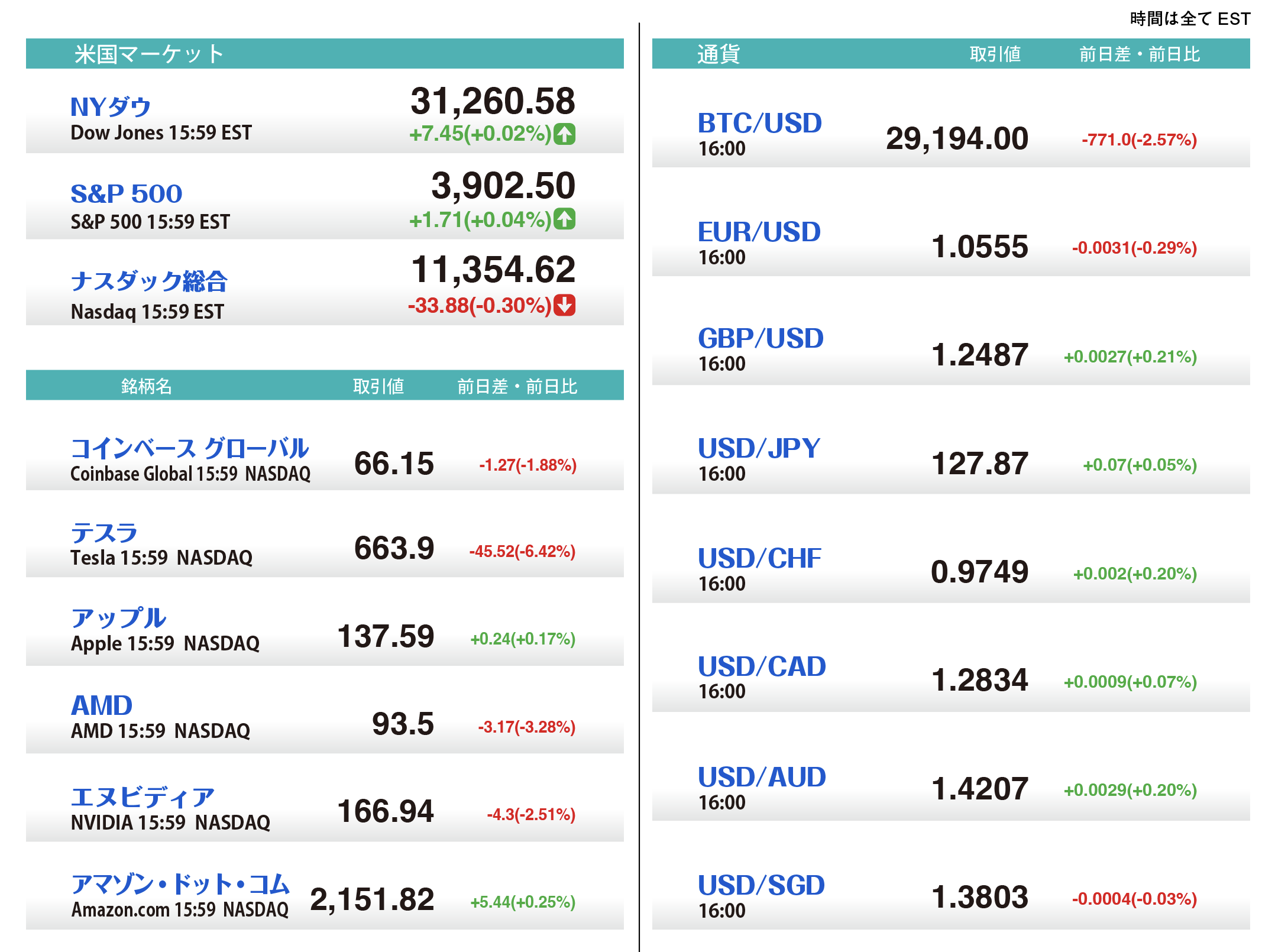Open the BTC/USD currency pair

(x=759, y=123)
